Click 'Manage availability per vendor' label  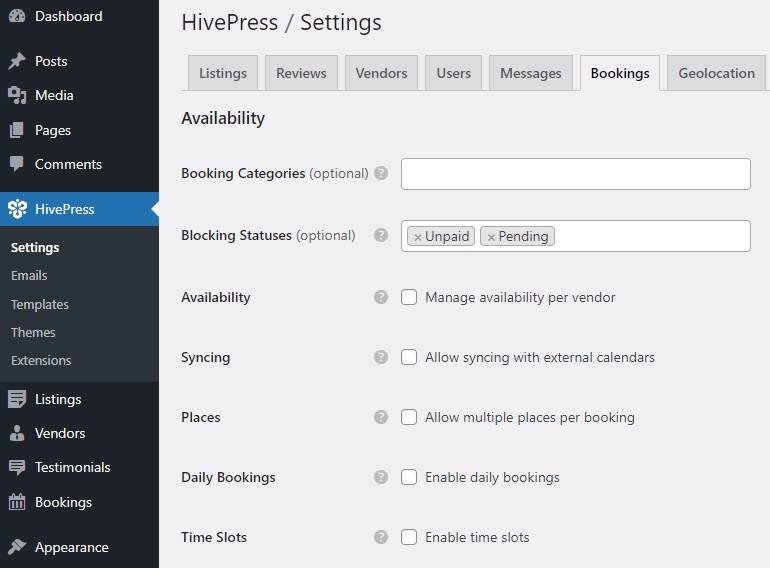(520, 298)
